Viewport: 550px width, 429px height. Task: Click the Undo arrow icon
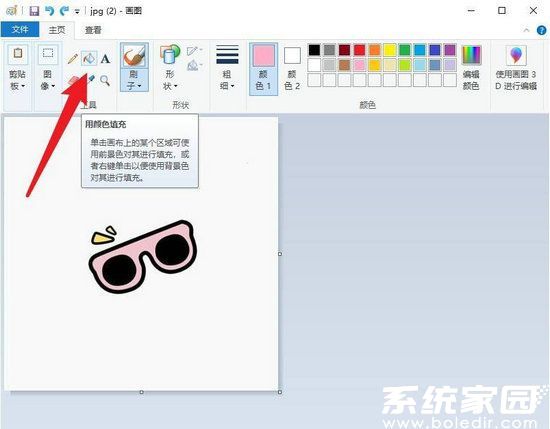[x=49, y=11]
